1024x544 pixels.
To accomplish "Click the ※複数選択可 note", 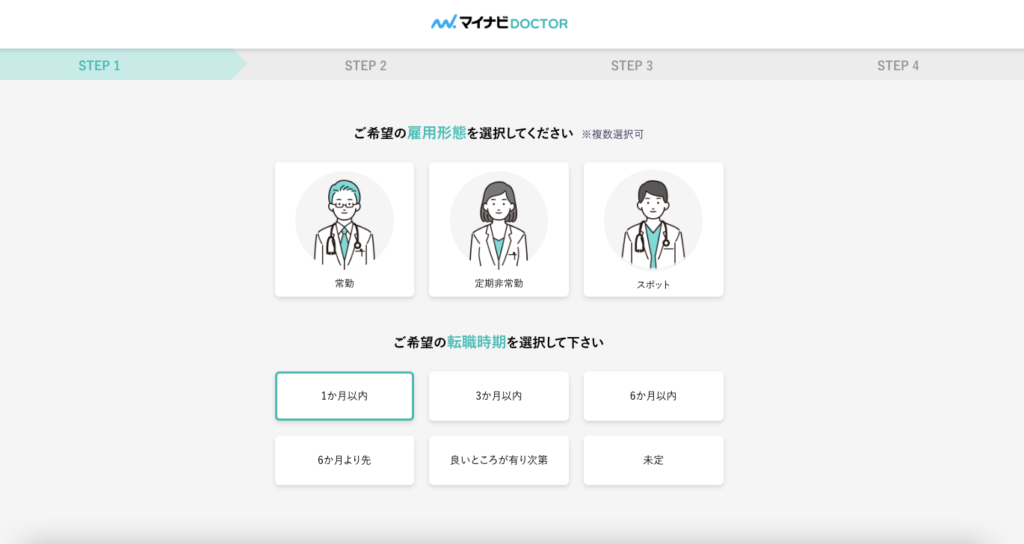I will (x=612, y=134).
